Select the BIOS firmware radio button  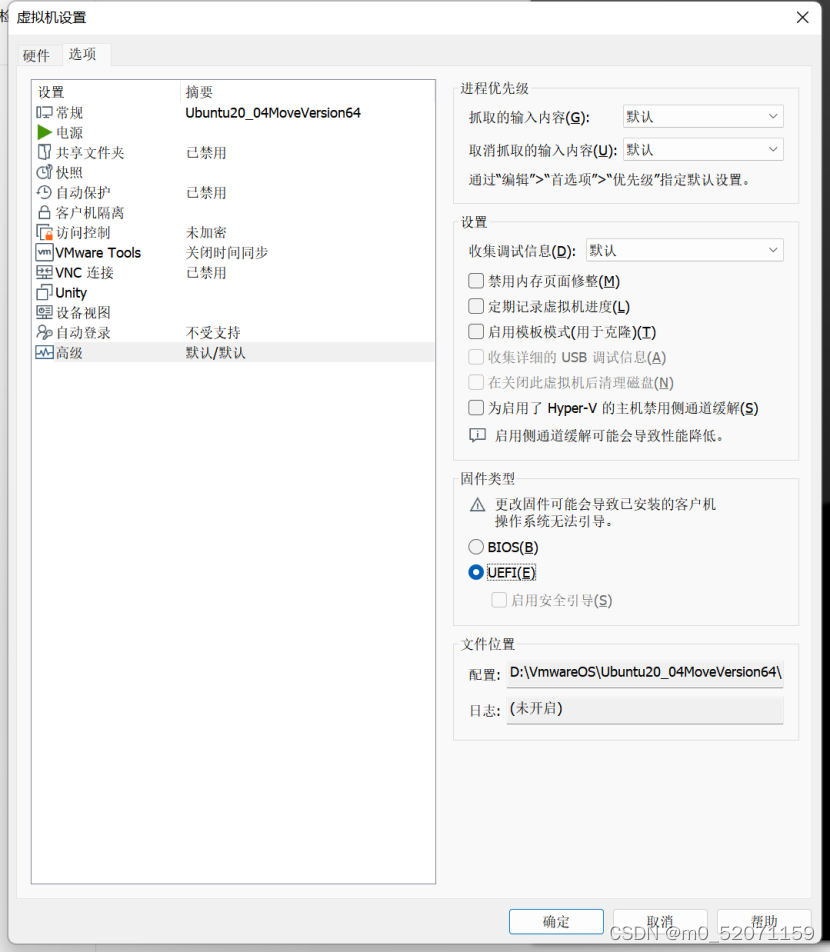click(476, 547)
